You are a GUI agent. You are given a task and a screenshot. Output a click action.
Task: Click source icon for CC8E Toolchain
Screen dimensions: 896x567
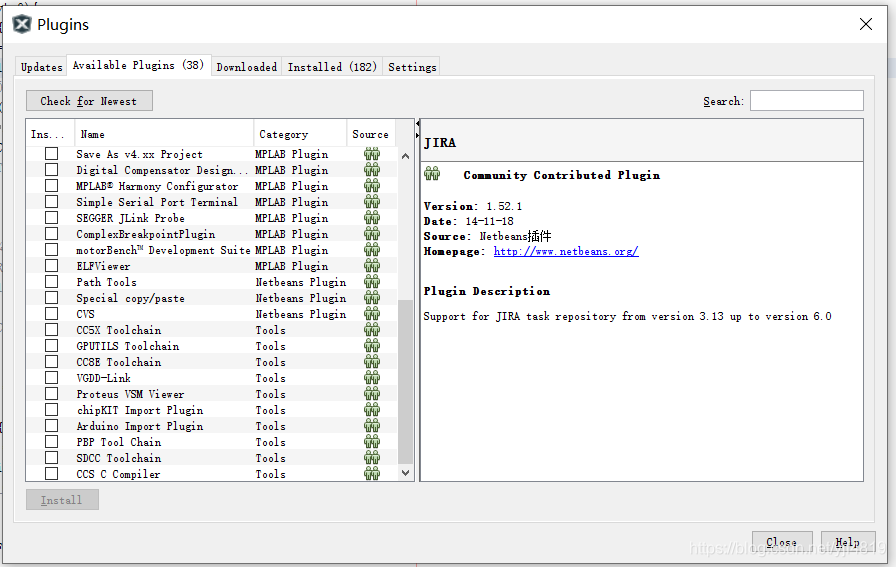tap(372, 362)
